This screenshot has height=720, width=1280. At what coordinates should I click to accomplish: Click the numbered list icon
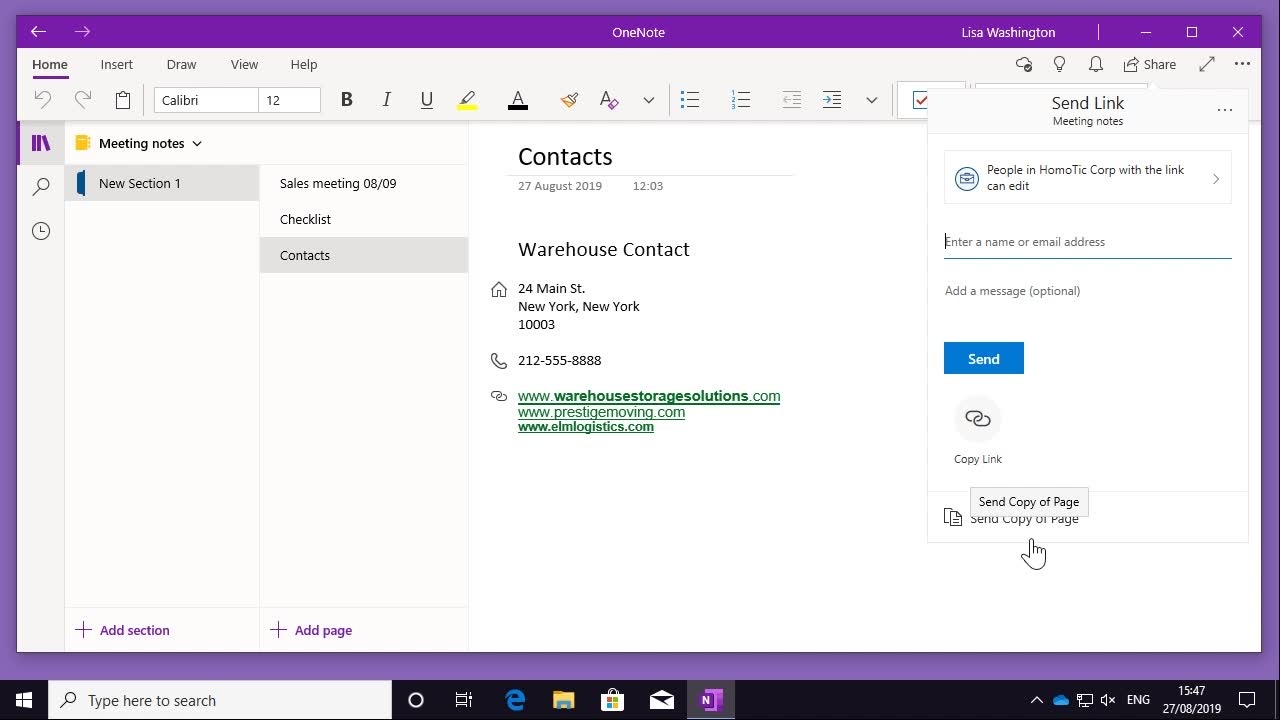pos(741,100)
